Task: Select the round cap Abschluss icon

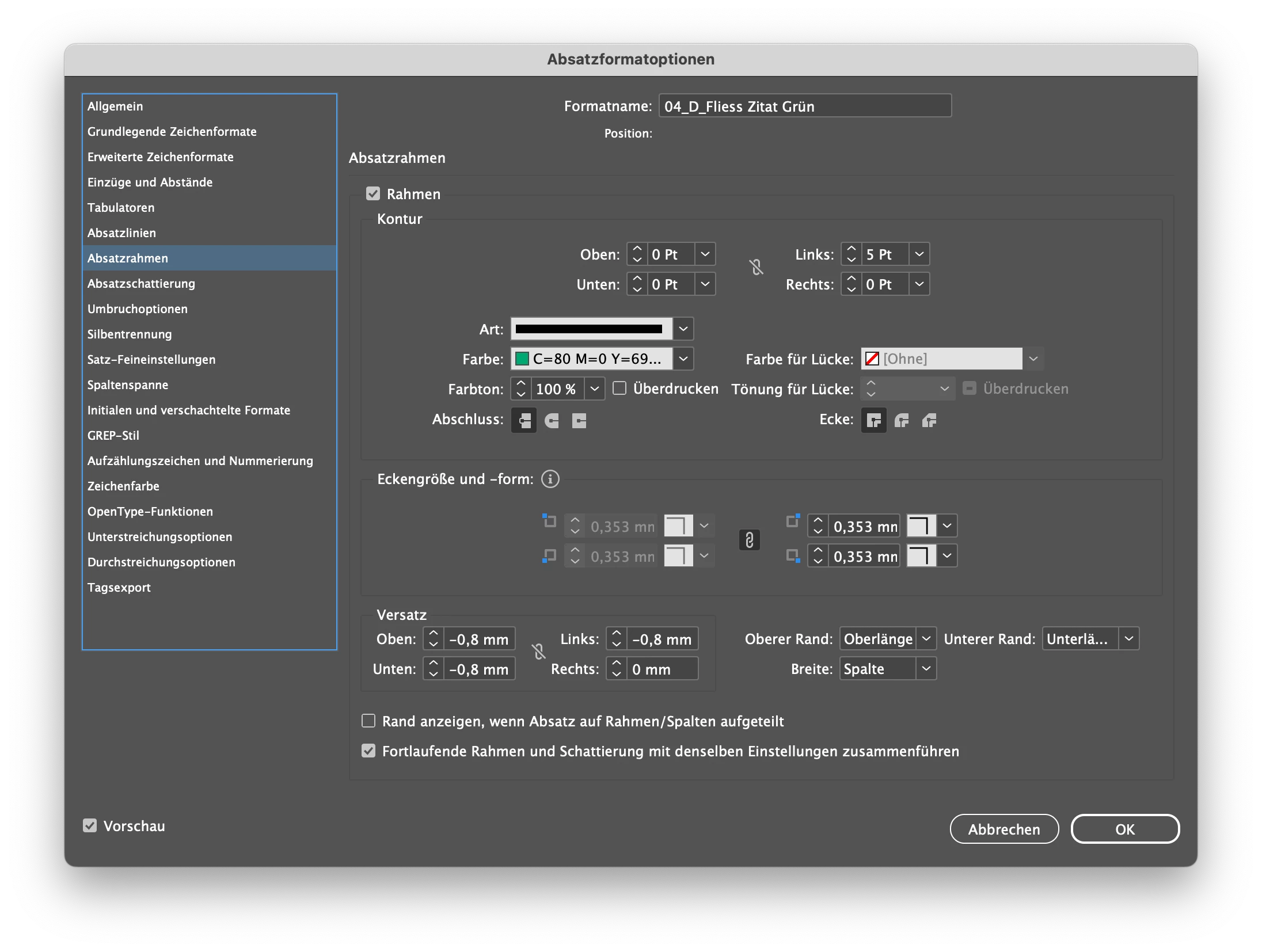Action: [x=552, y=421]
